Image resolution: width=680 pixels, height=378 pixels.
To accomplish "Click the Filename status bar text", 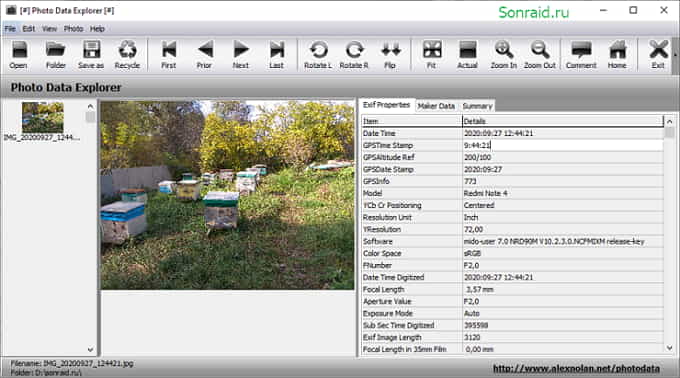I will point(72,363).
